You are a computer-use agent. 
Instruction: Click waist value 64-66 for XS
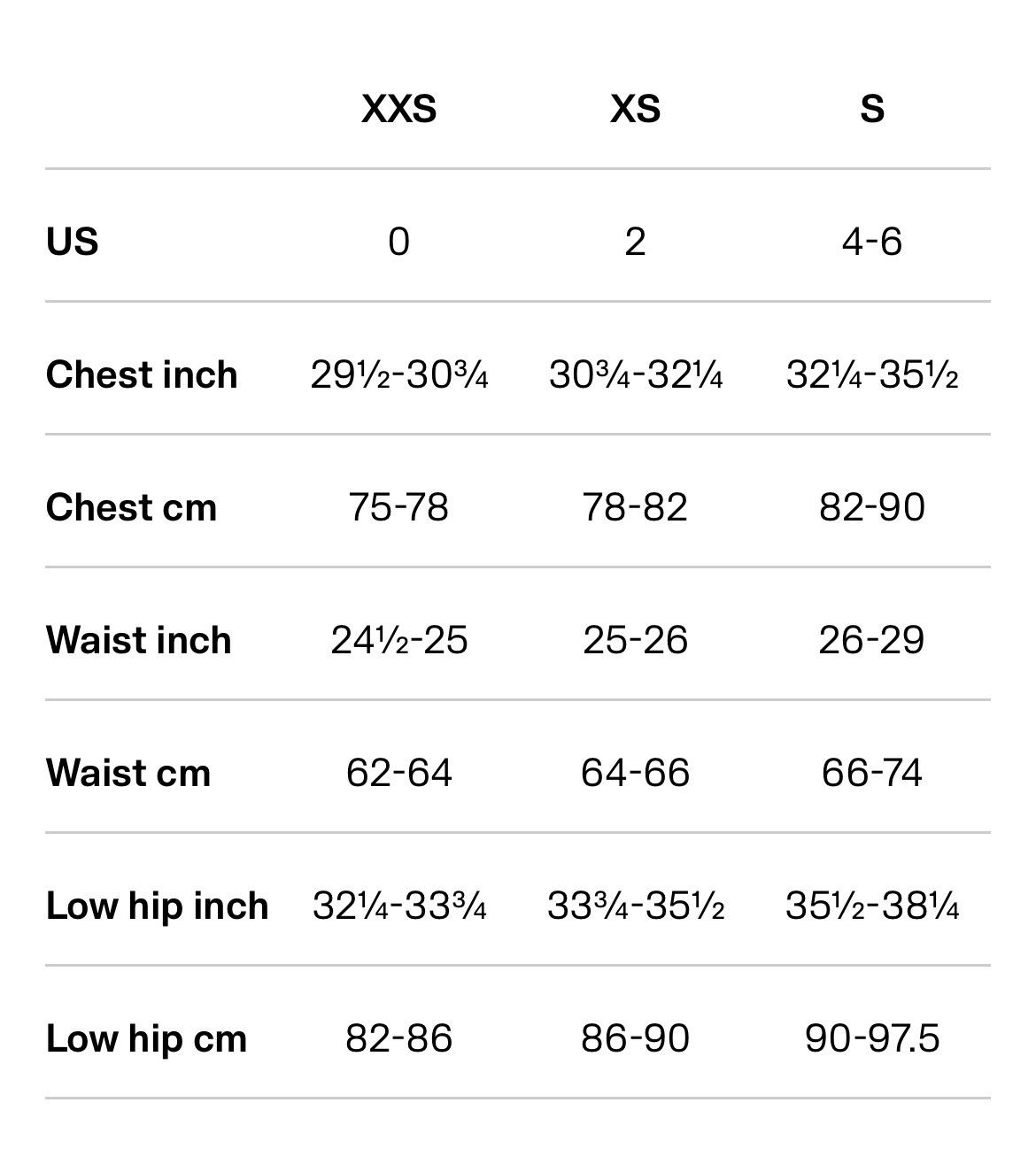coord(635,773)
